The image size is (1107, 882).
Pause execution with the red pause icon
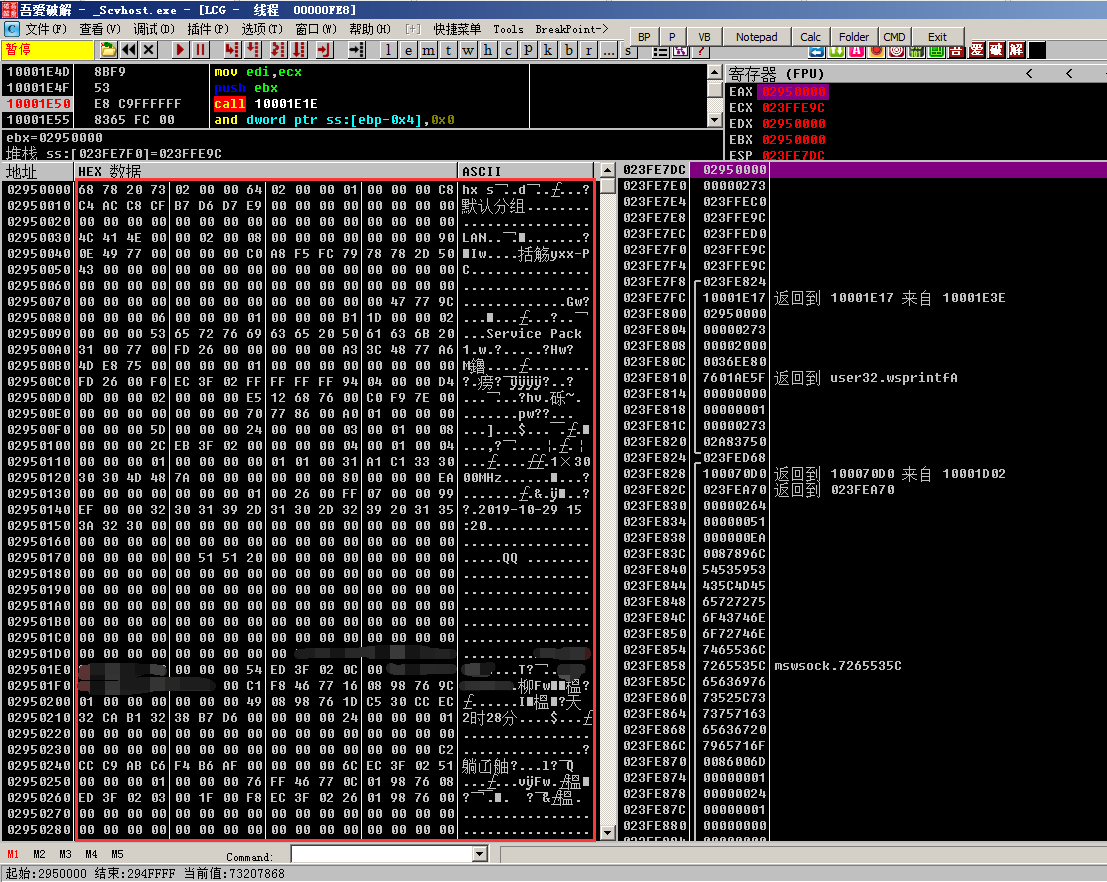click(201, 49)
